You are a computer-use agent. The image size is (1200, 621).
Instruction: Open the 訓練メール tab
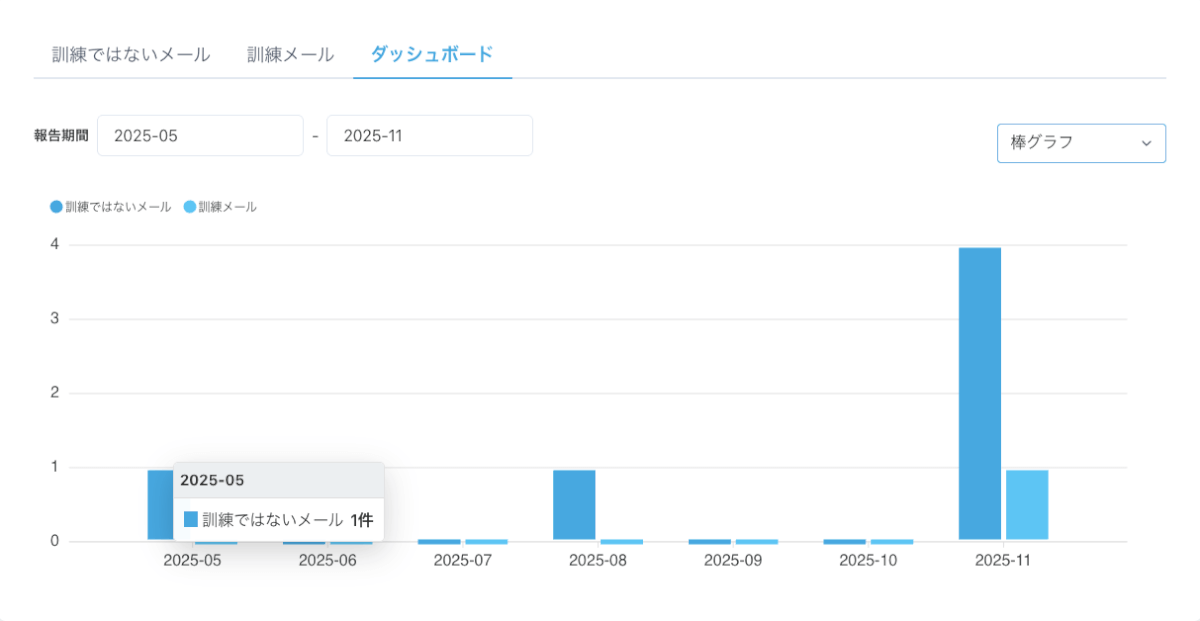click(290, 54)
